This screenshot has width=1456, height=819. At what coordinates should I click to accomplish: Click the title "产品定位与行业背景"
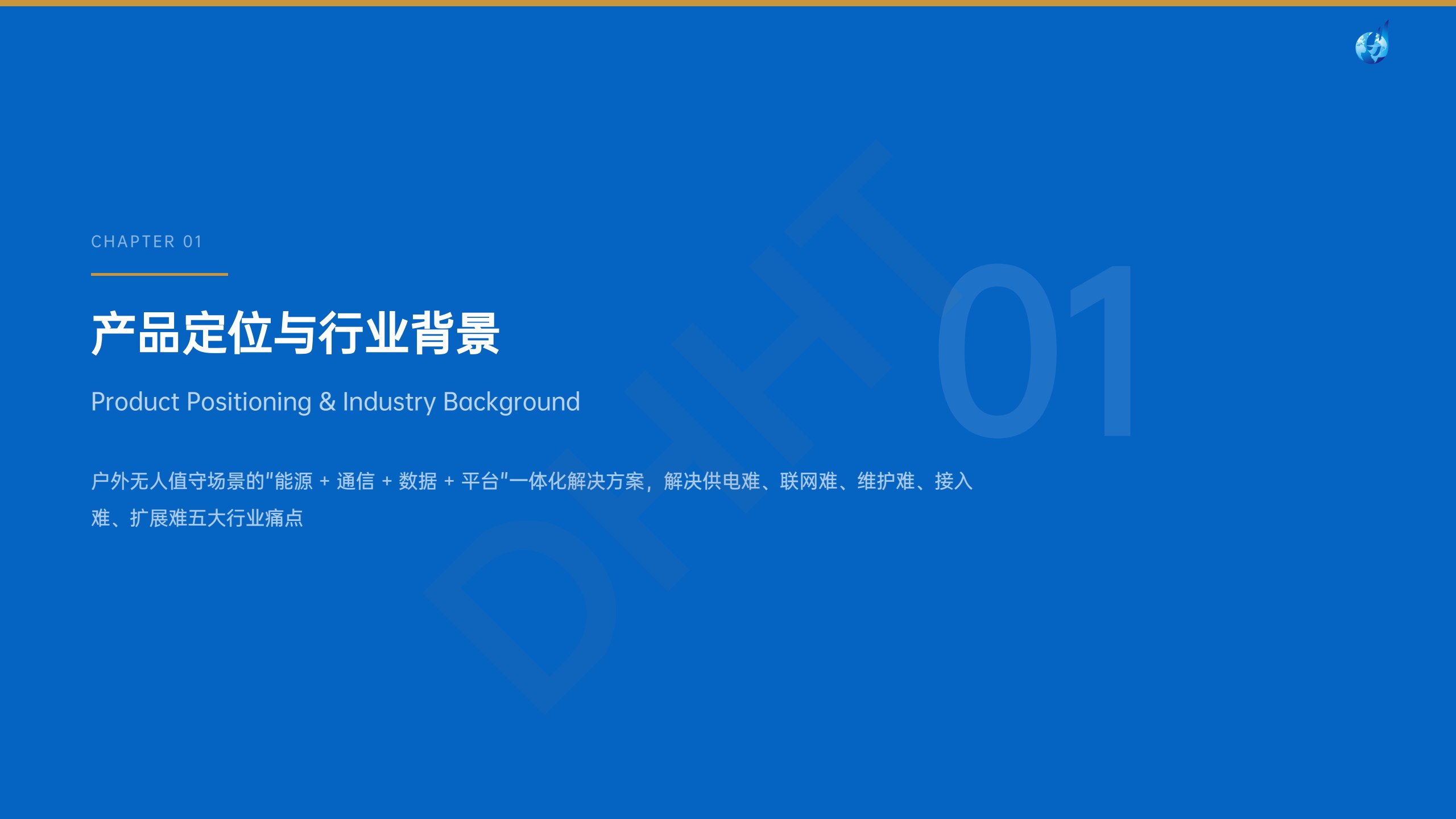[x=295, y=333]
